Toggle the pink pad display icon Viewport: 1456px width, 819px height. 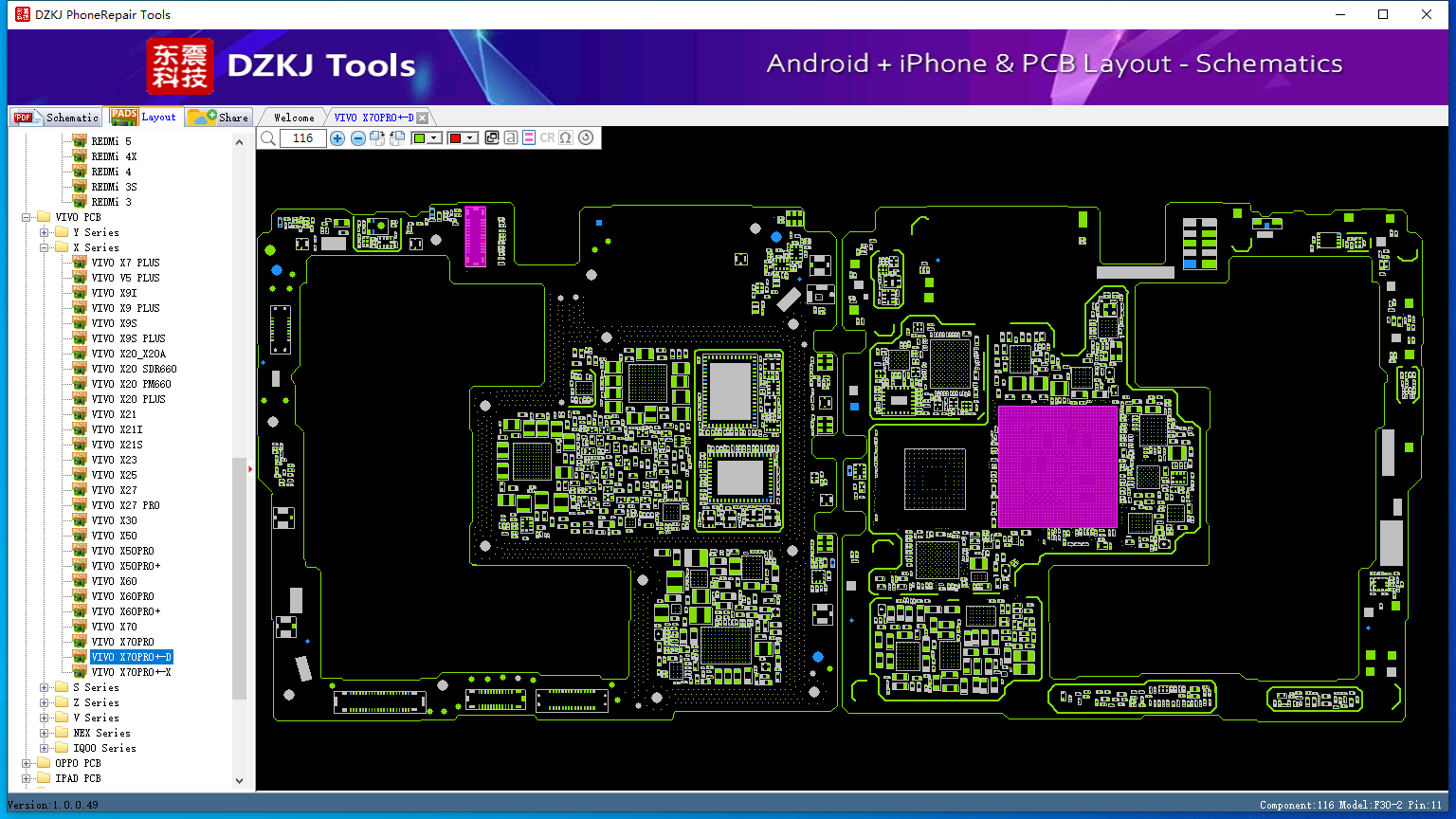pos(529,138)
